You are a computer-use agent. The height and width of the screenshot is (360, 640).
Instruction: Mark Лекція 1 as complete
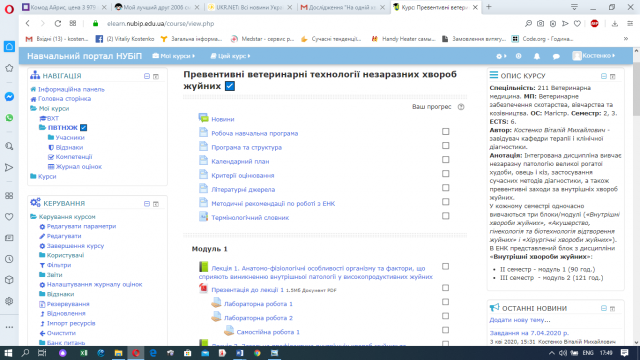[x=446, y=267]
